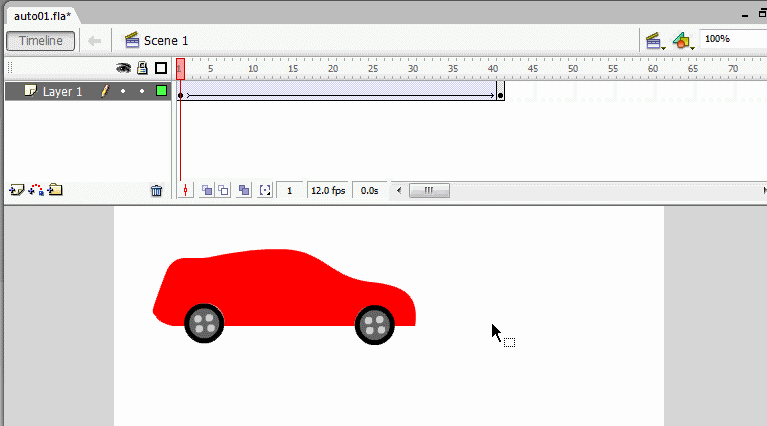Toggle Layer 1 green outline color square

pyautogui.click(x=161, y=91)
